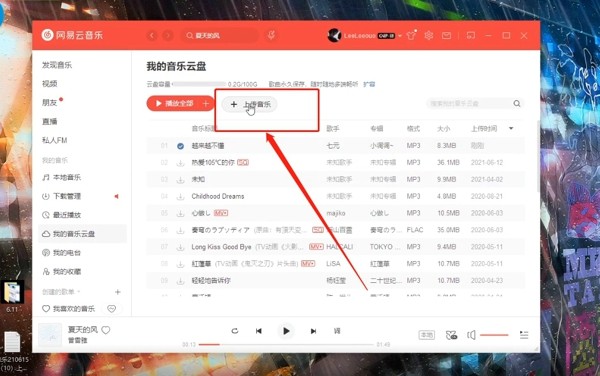Click the 播放全部 play all button
Screen dimensions: 600x376
(x=175, y=103)
